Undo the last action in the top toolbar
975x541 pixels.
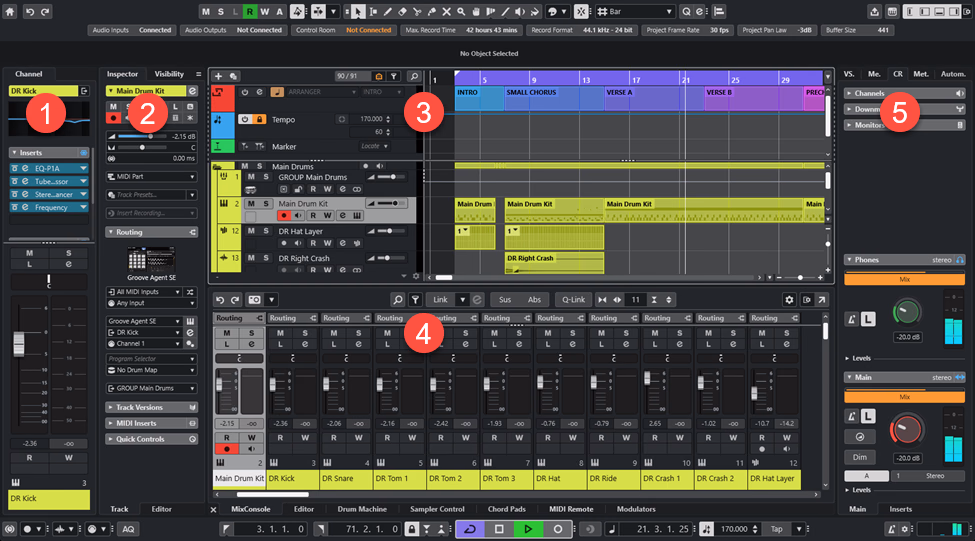30,11
